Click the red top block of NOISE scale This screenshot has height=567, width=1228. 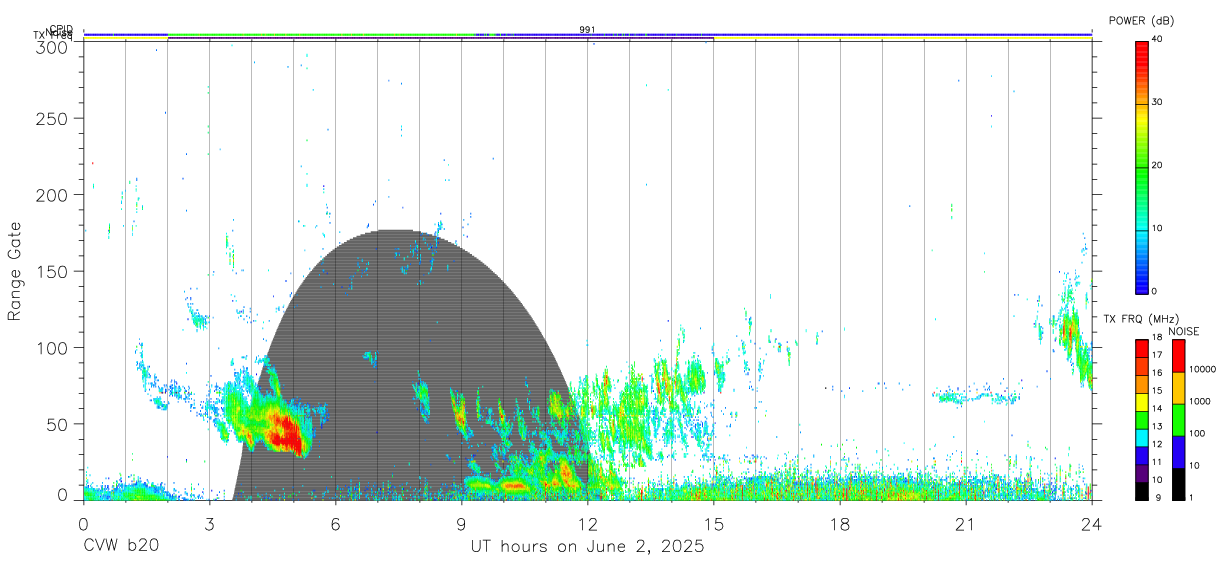coord(1177,355)
